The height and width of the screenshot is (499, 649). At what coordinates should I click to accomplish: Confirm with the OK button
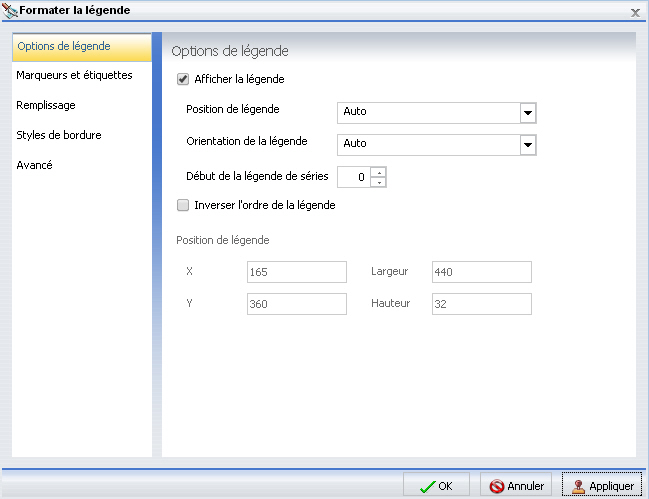(436, 485)
